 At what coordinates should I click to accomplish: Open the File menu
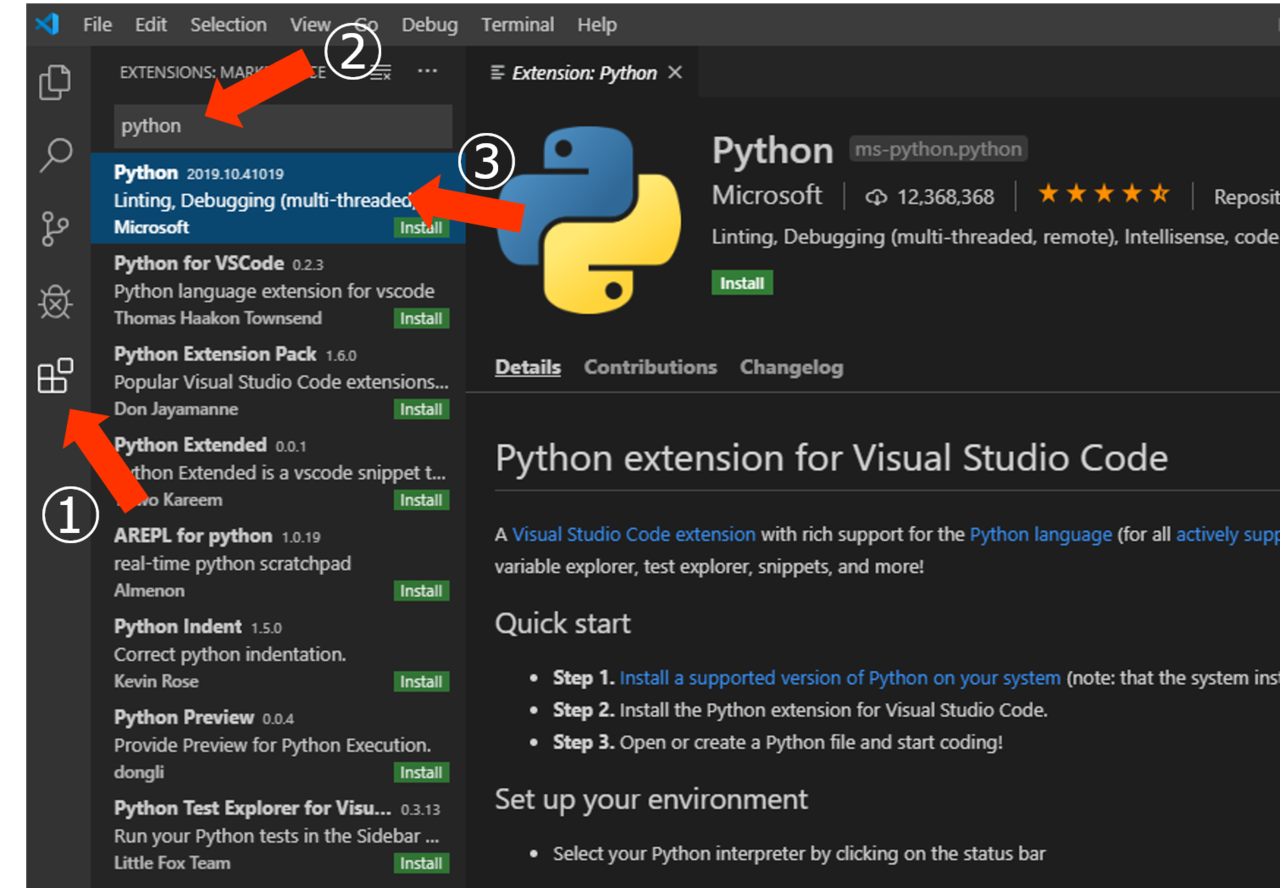click(x=97, y=24)
